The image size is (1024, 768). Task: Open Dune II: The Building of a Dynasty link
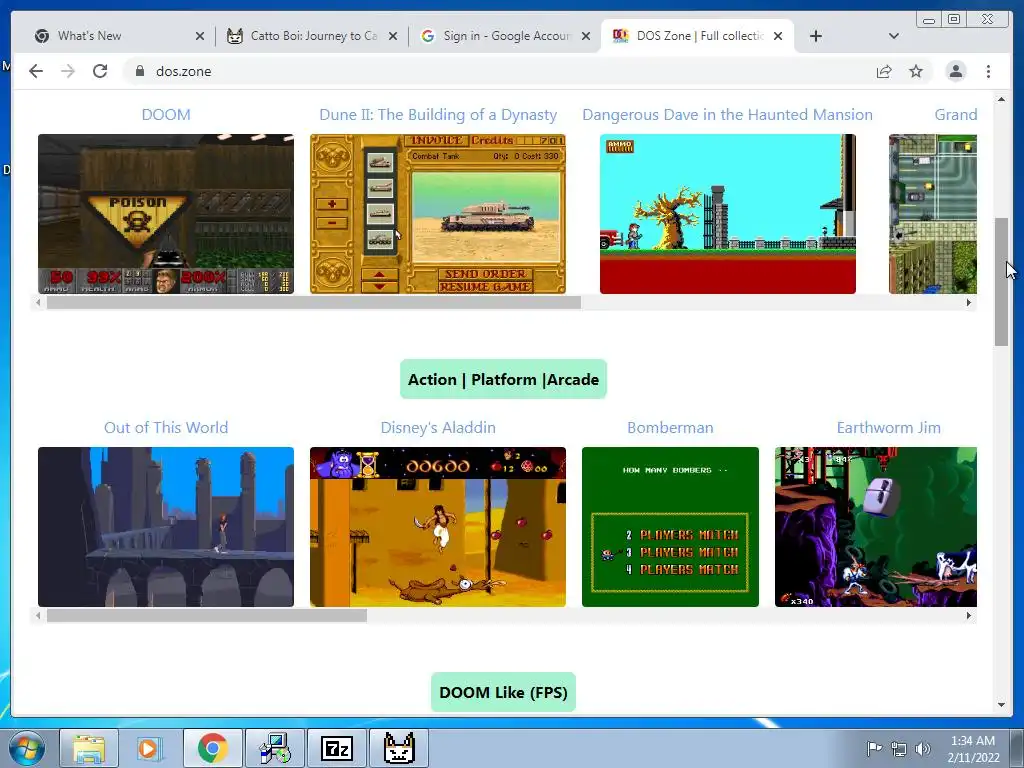coord(438,114)
